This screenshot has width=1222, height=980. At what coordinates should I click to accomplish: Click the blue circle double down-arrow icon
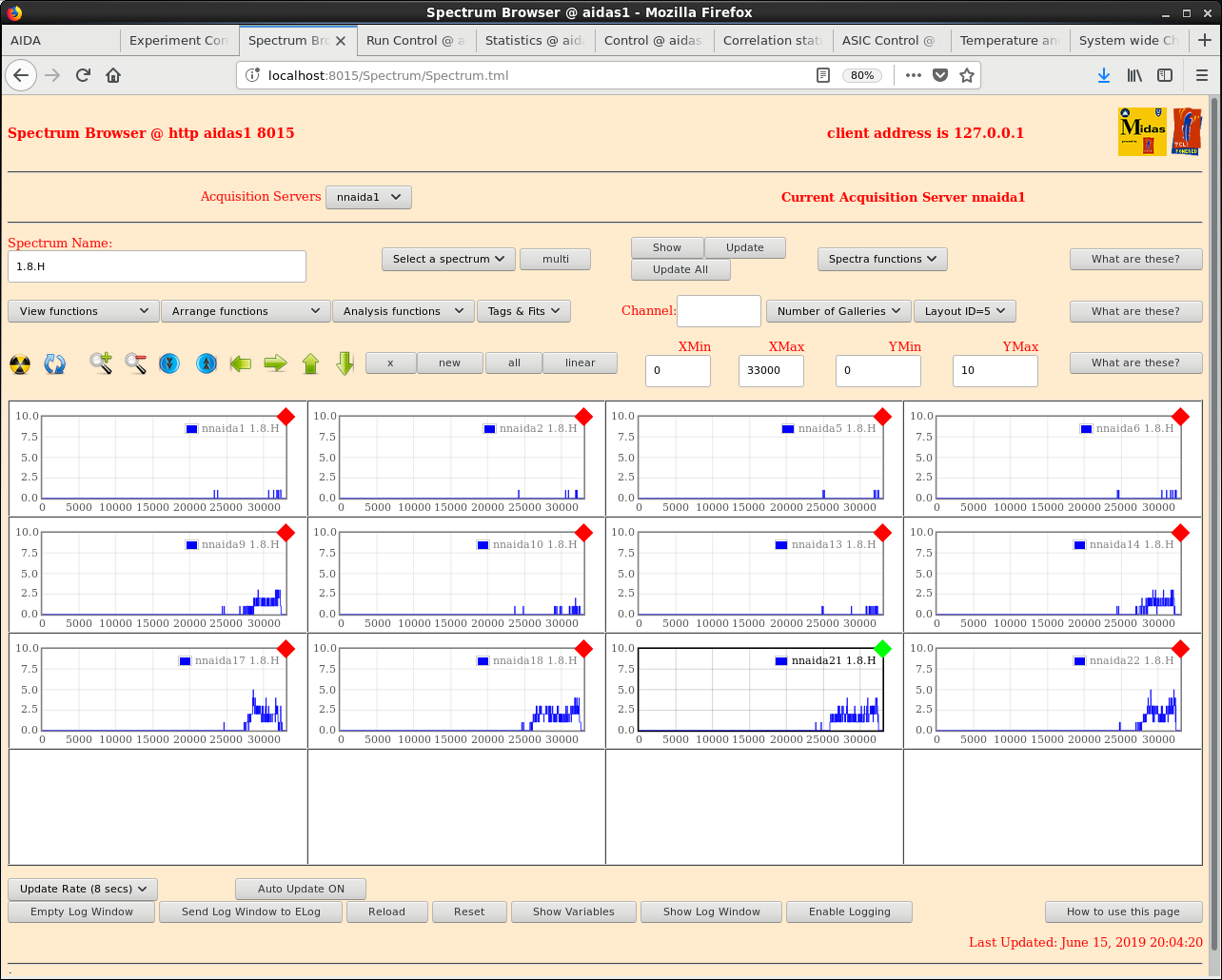[x=169, y=363]
